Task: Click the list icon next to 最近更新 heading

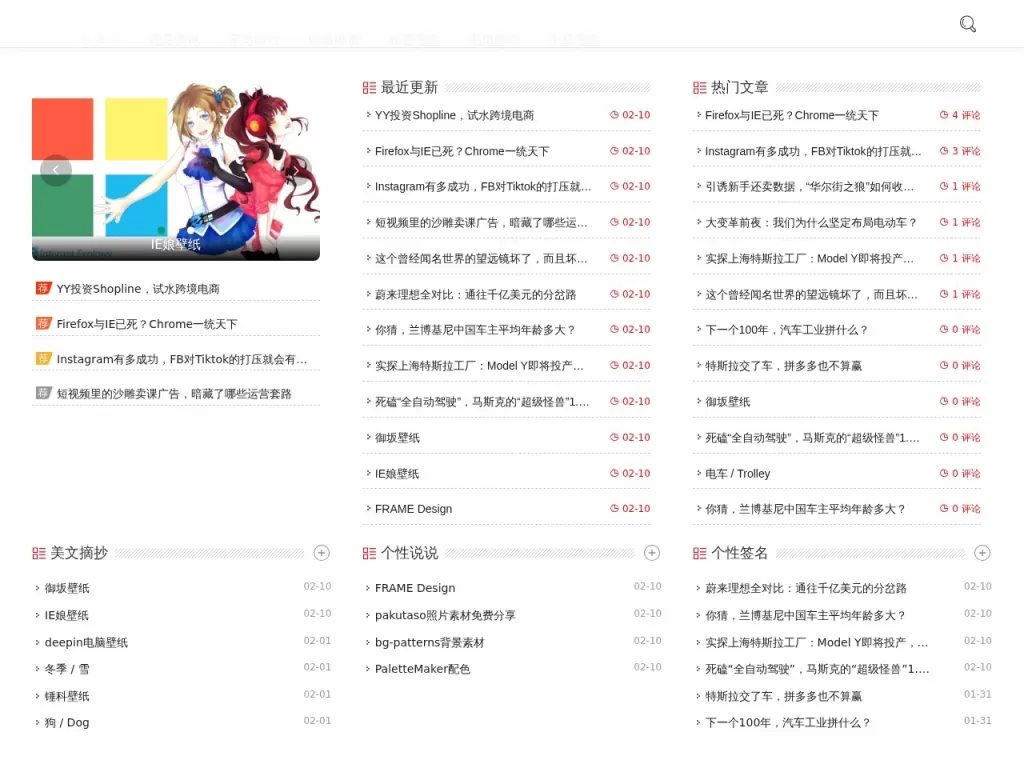Action: click(370, 88)
